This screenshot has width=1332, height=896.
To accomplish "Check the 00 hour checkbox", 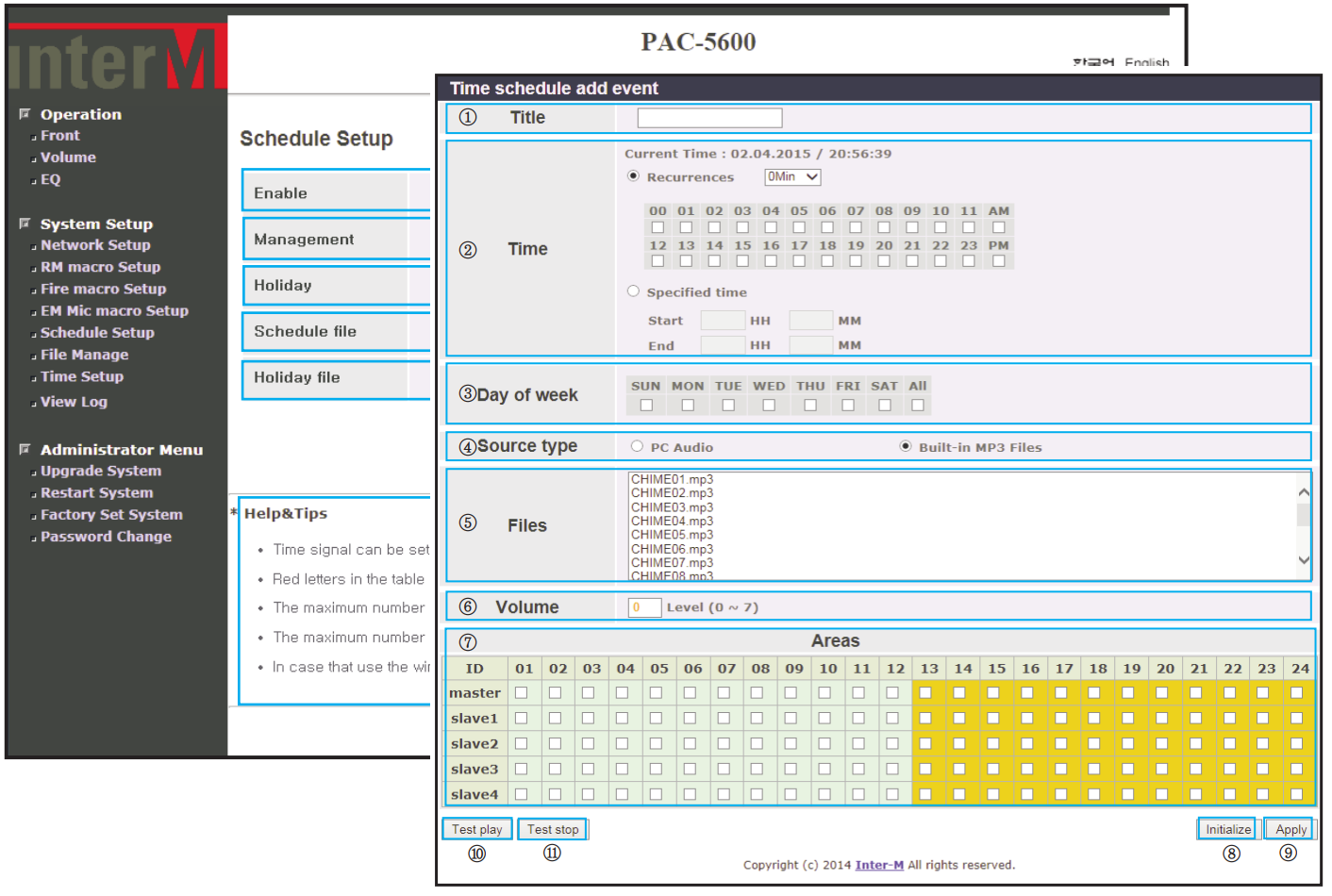I will pos(658,227).
